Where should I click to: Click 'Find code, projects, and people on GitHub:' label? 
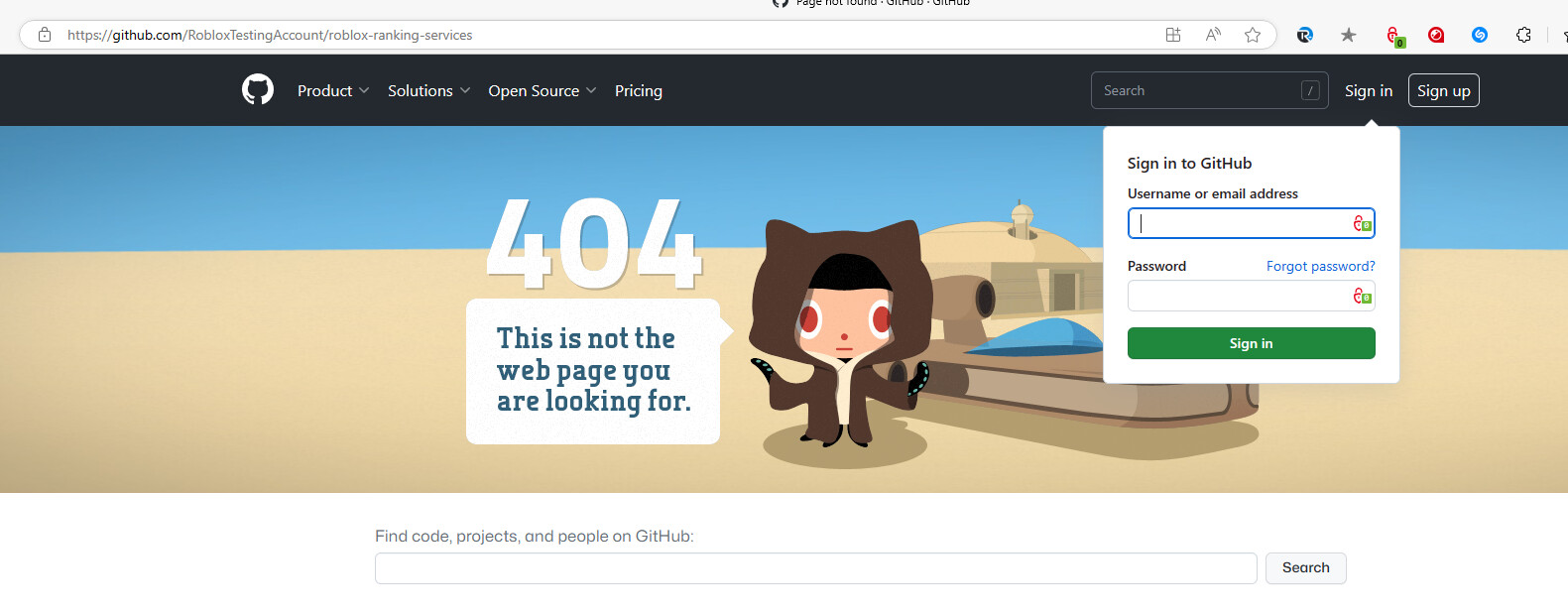pos(535,537)
